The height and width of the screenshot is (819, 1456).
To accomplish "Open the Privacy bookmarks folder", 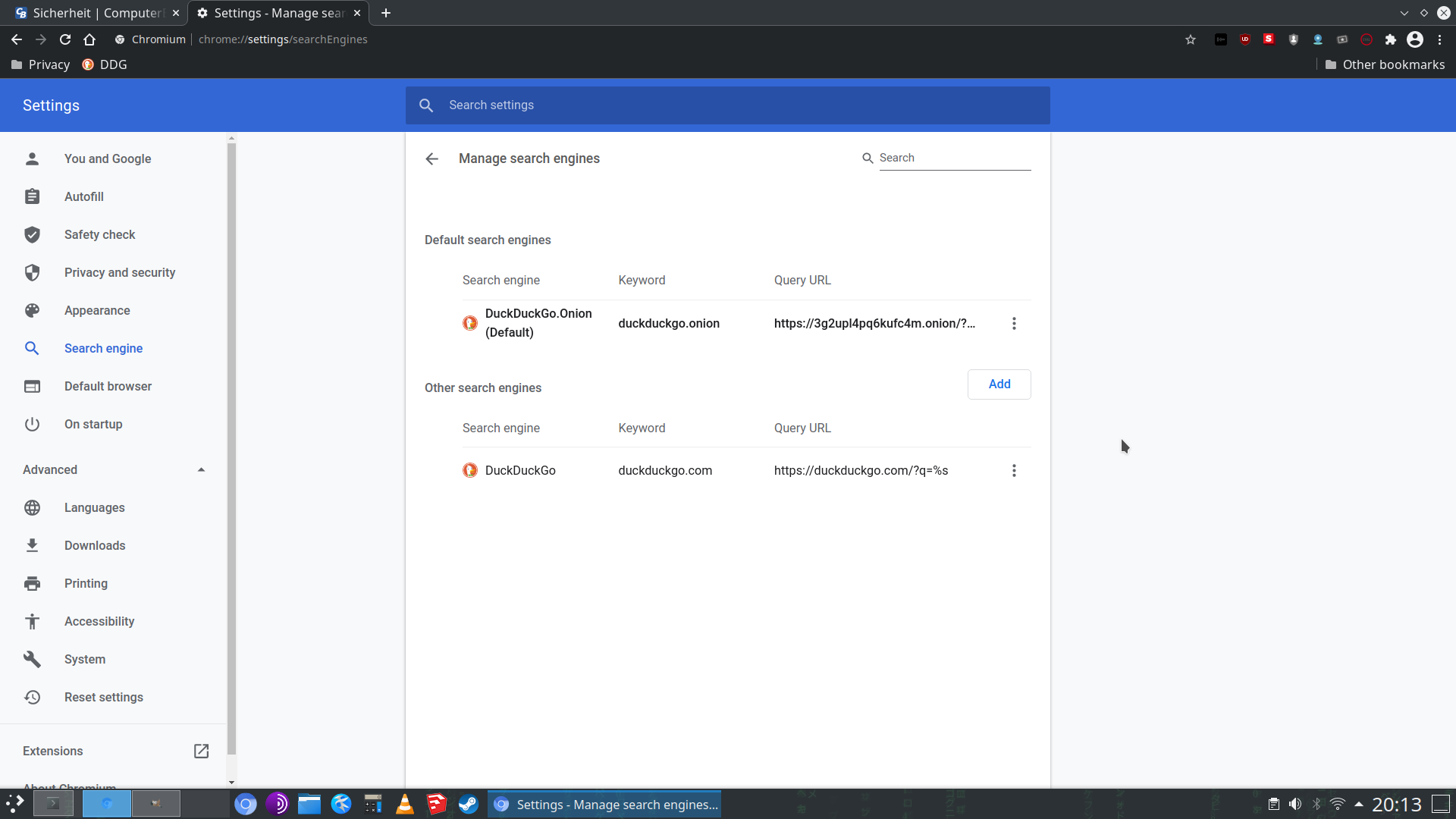I will pos(41,64).
